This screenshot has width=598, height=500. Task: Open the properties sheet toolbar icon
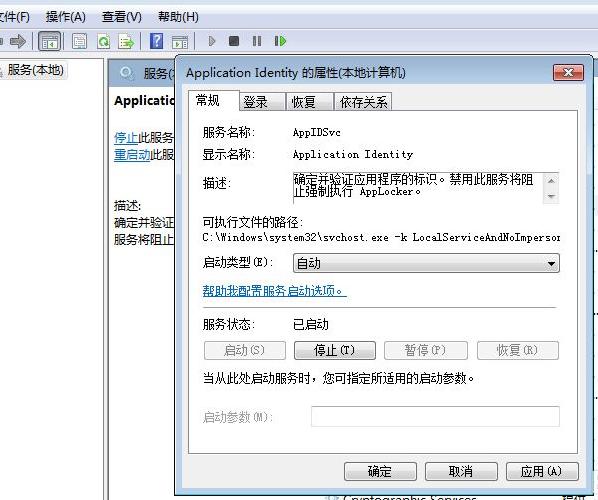79,41
